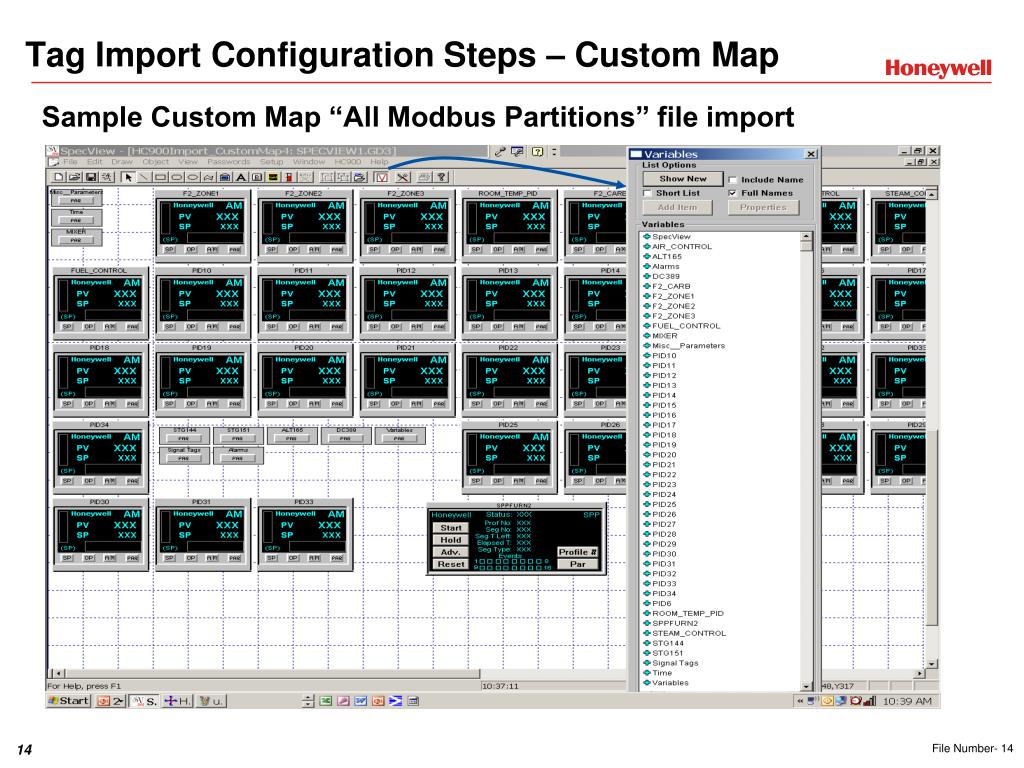The width and height of the screenshot is (1024, 768).
Task: Enable the Include Name checkbox
Action: [732, 180]
